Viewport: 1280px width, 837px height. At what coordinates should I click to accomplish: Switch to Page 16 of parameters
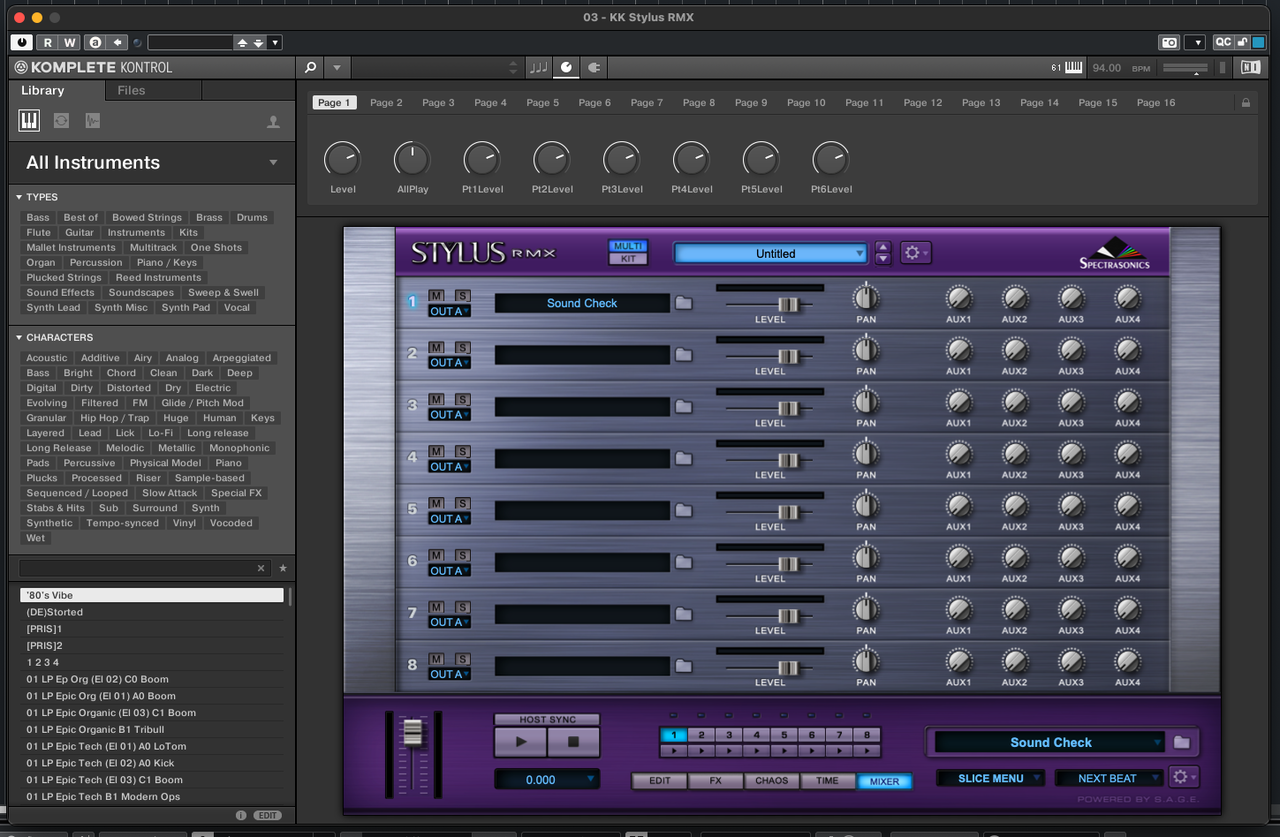(1155, 102)
